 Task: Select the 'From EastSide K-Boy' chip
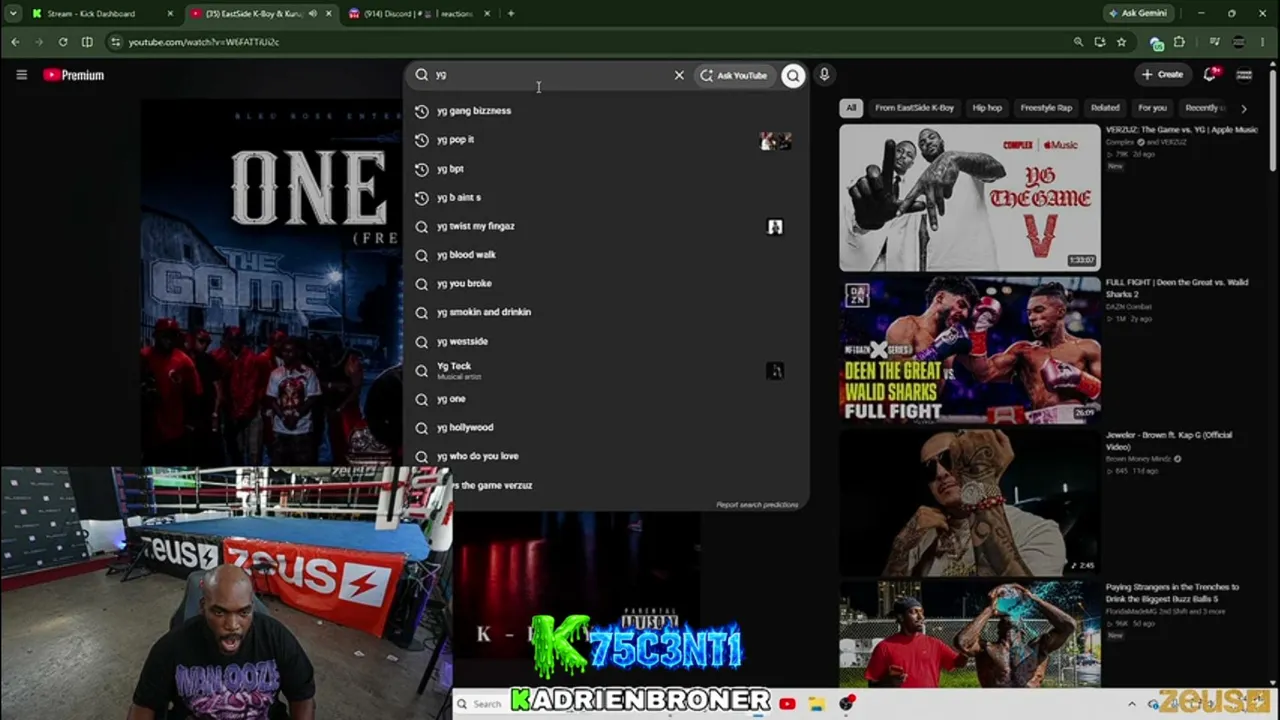click(x=914, y=108)
